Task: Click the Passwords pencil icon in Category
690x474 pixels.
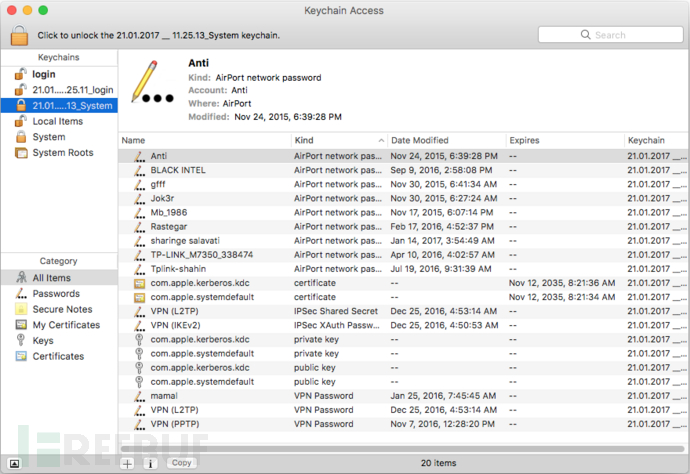Action: 21,293
